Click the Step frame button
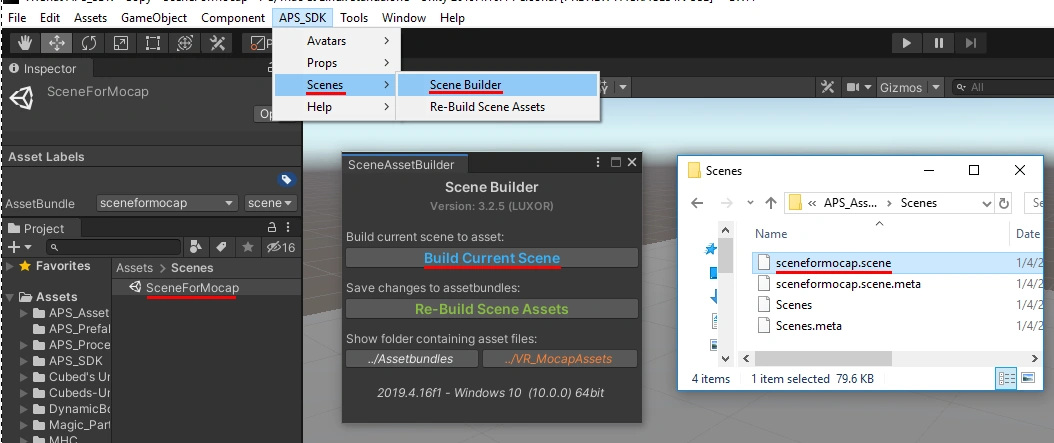Image resolution: width=1054 pixels, height=443 pixels. point(970,43)
